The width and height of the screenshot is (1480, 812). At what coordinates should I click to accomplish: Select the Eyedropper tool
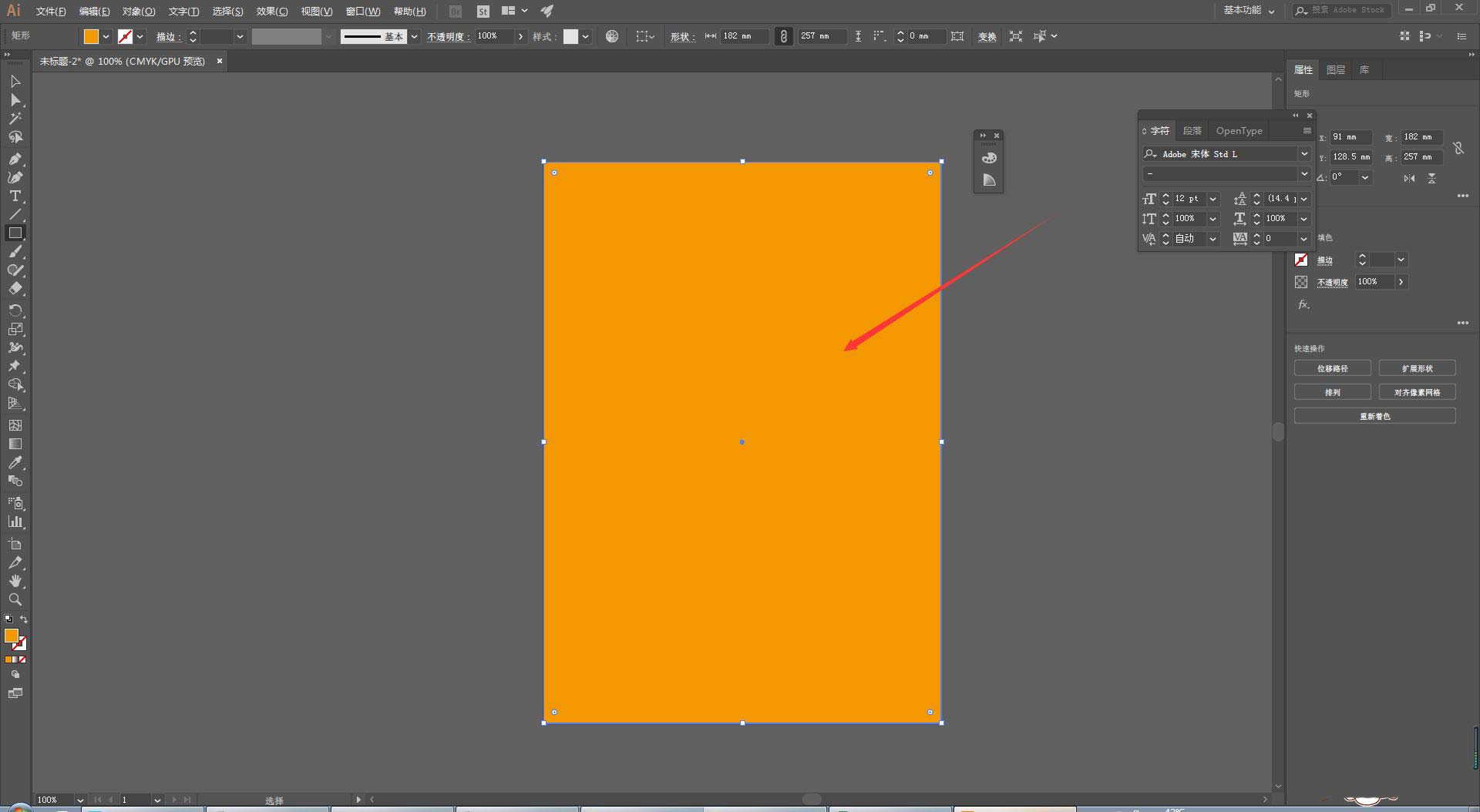click(15, 462)
